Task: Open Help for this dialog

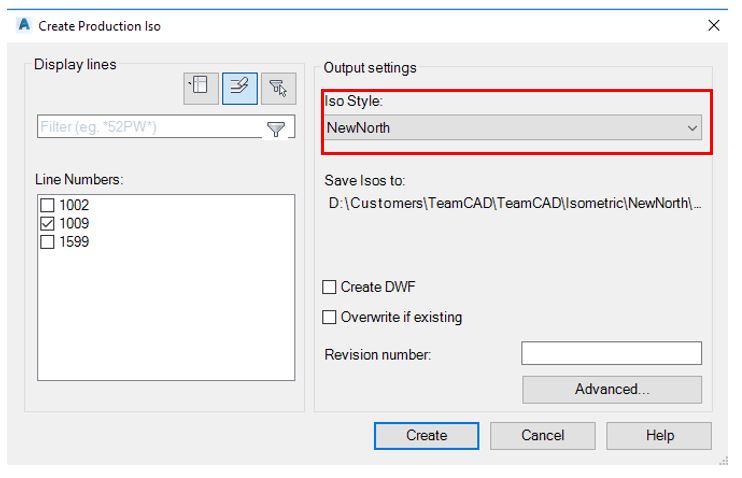Action: coord(659,435)
